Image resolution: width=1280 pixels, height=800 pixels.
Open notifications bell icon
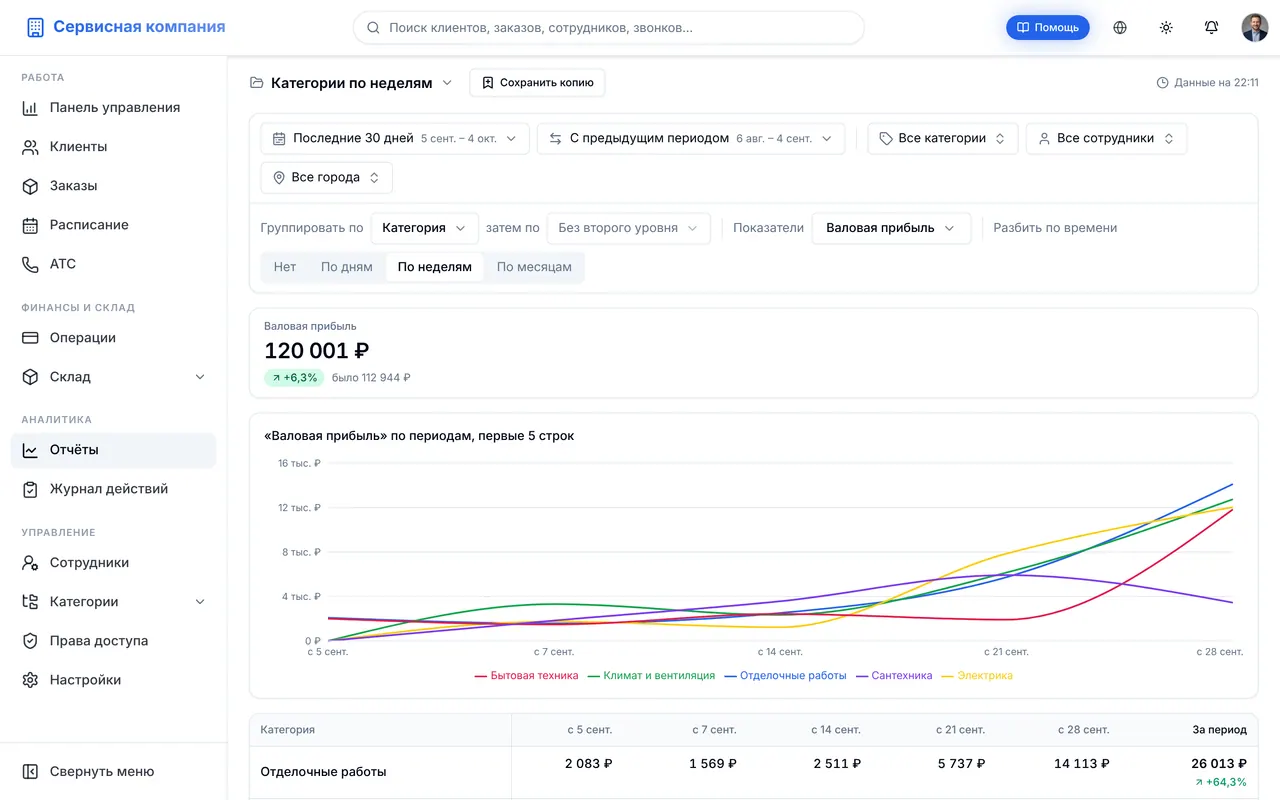1211,28
